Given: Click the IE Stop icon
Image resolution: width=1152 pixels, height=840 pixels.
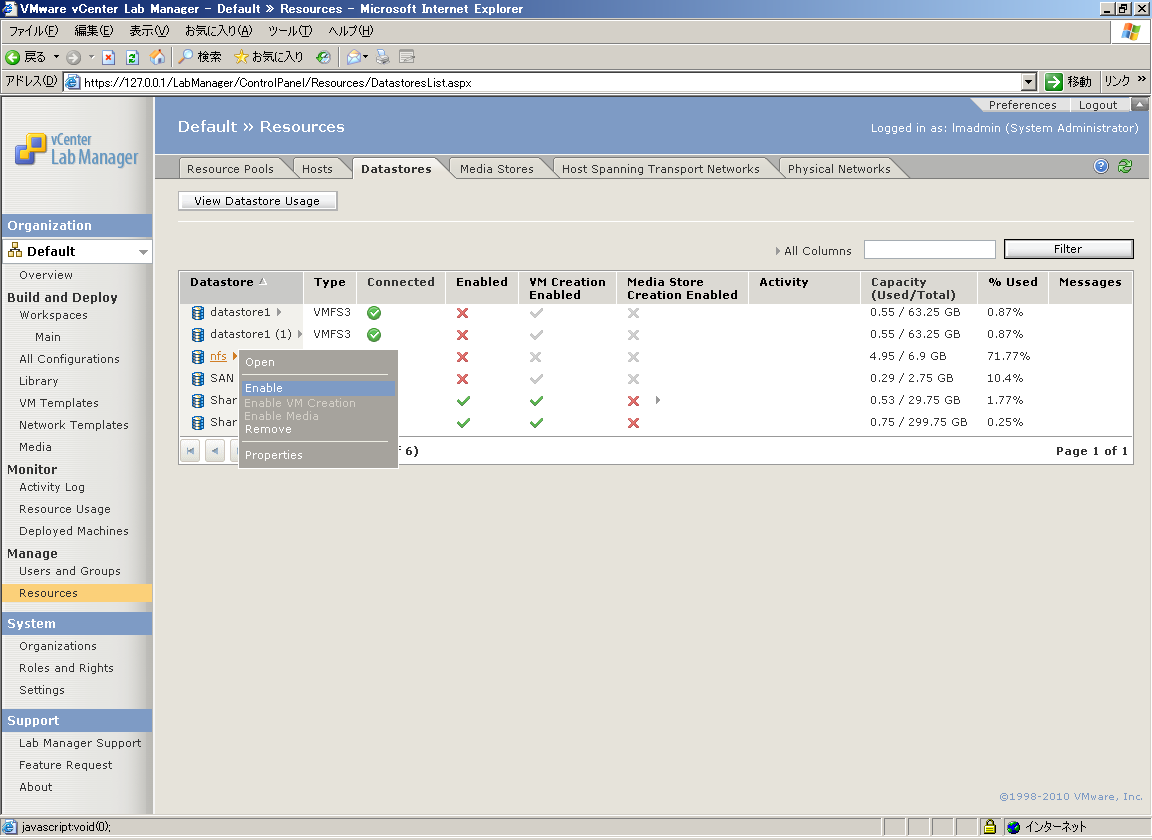Looking at the screenshot, I should [108, 57].
